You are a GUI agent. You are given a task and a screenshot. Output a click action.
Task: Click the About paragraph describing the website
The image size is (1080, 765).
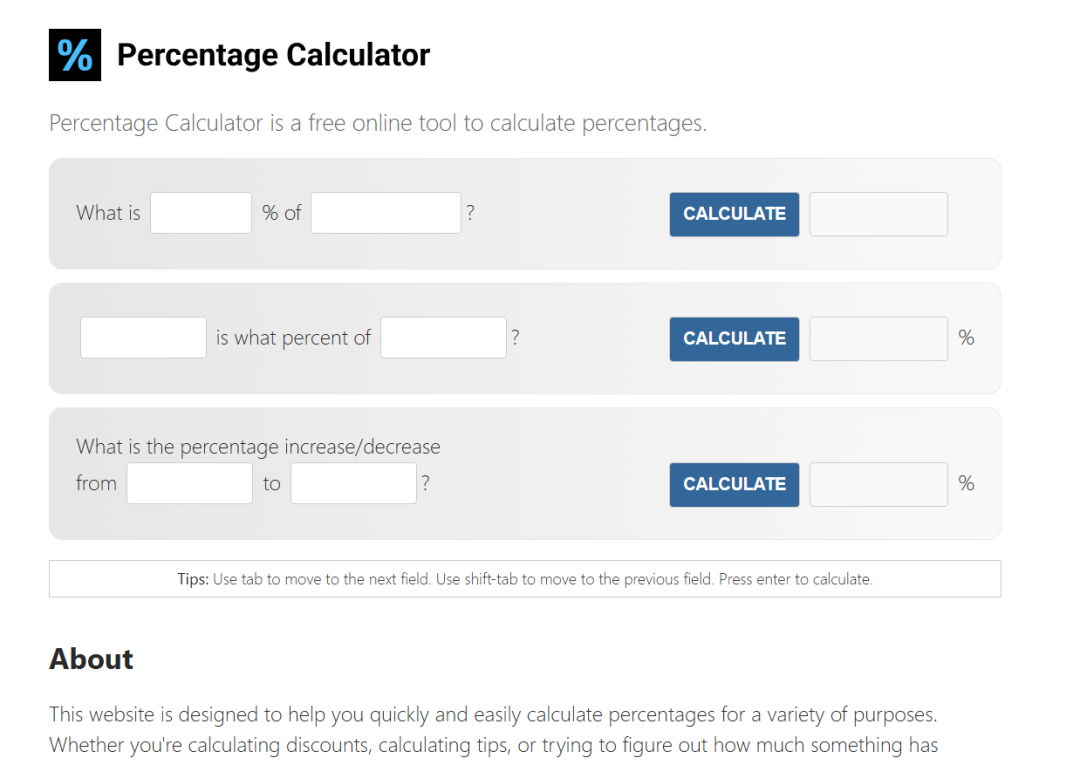click(493, 730)
